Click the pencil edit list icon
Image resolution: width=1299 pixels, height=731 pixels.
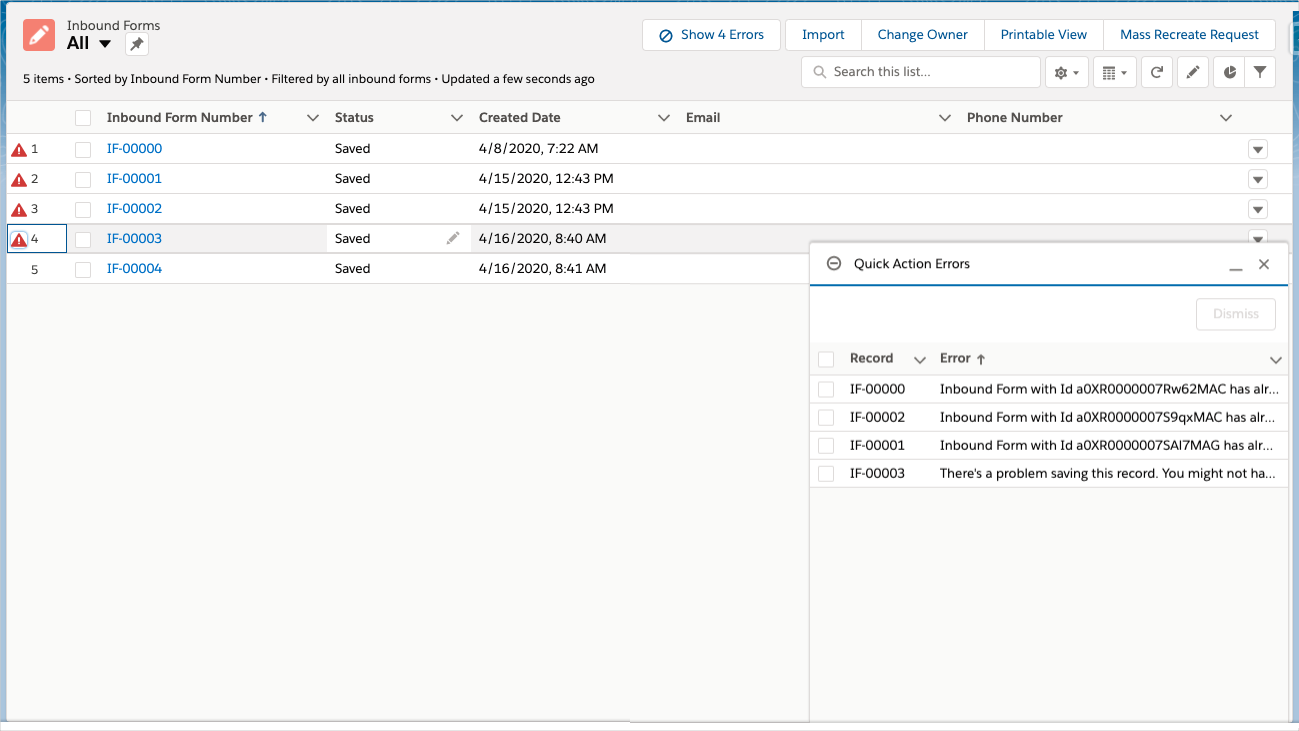coord(1191,72)
